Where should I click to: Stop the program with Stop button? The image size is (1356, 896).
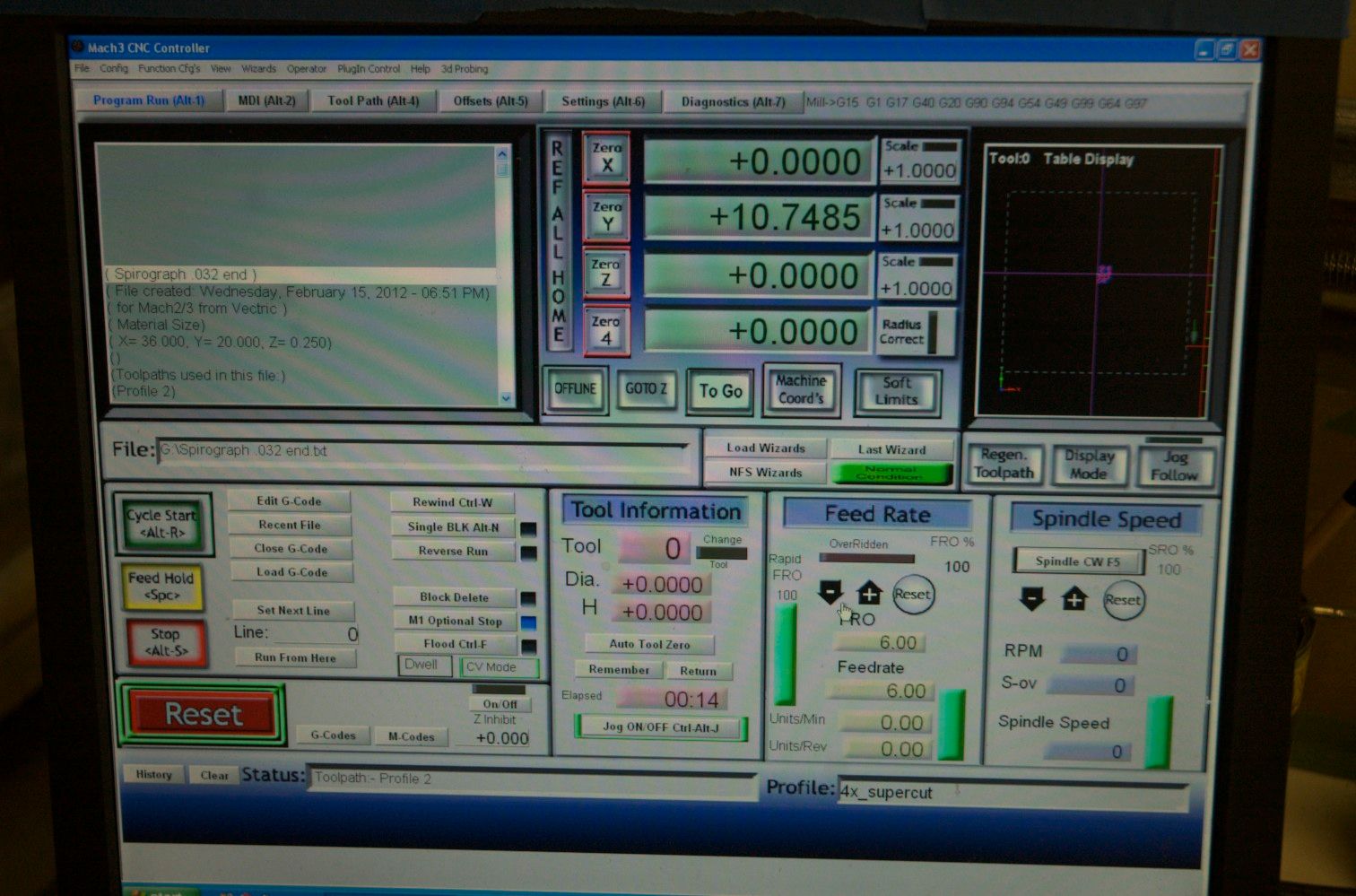pos(165,642)
